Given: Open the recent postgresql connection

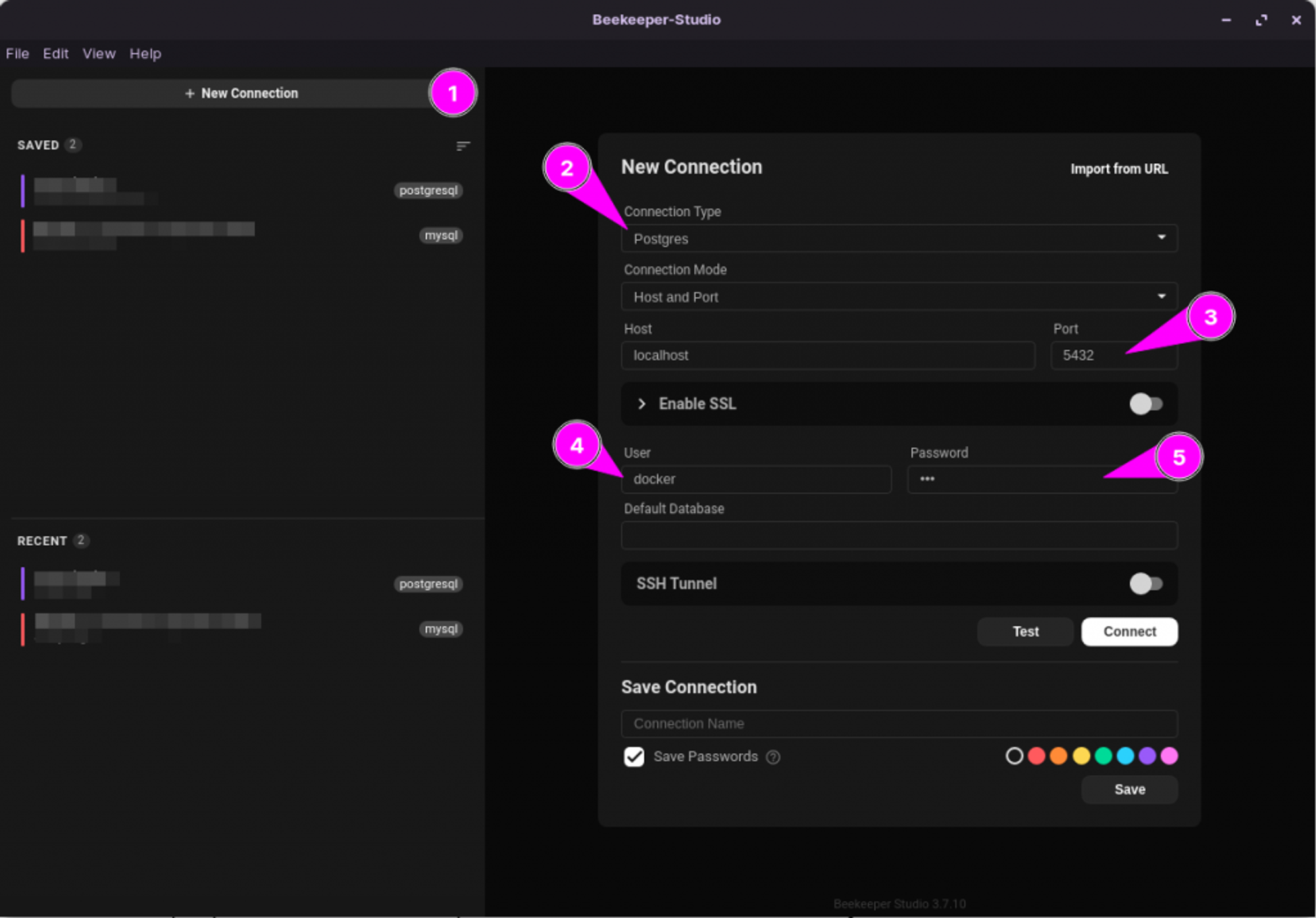Looking at the screenshot, I should [241, 584].
